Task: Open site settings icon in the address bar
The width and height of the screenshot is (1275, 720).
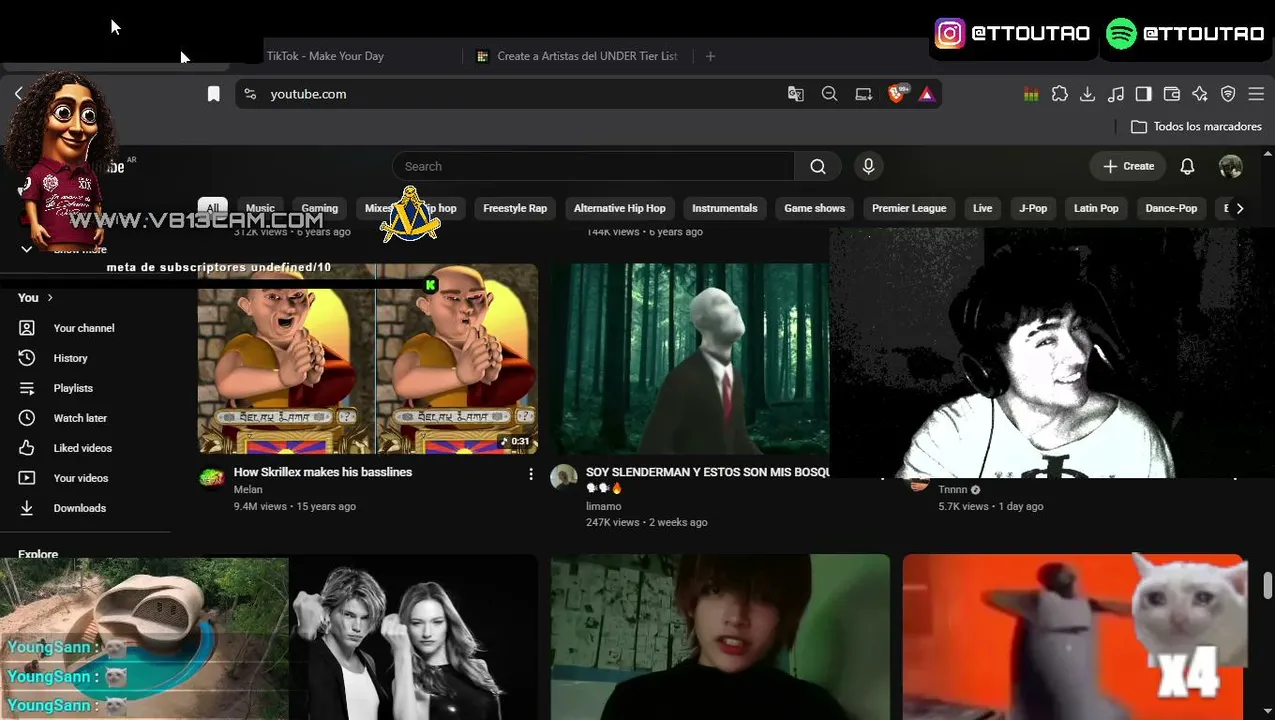Action: click(250, 94)
